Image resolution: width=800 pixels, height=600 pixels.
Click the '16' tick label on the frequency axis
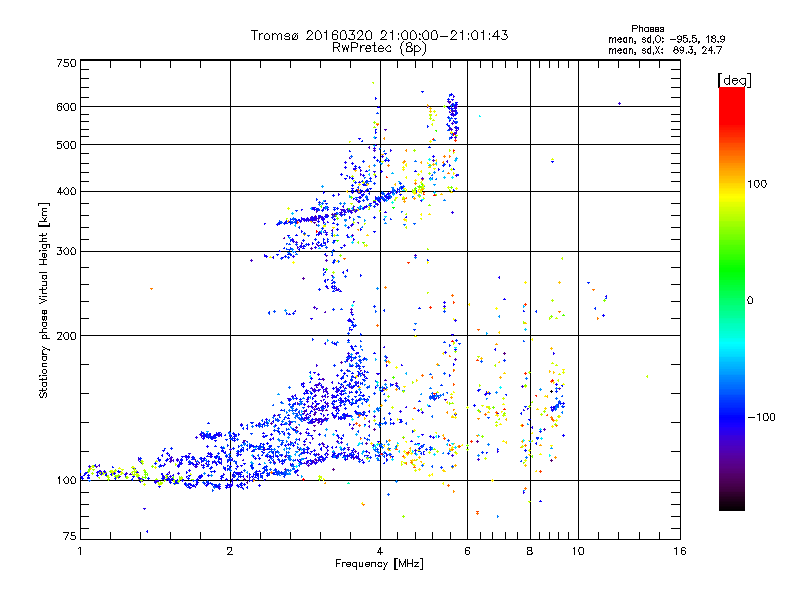pos(680,551)
